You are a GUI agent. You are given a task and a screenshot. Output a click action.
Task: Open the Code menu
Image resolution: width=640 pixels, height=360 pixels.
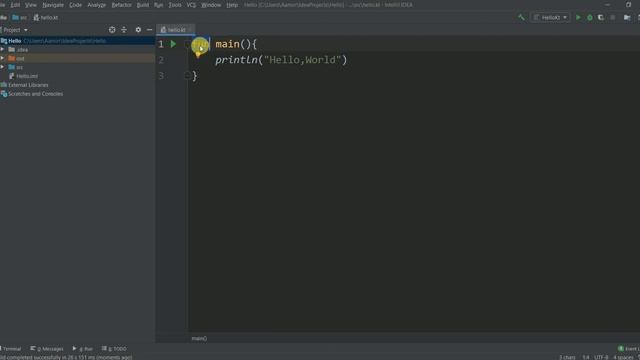point(76,5)
